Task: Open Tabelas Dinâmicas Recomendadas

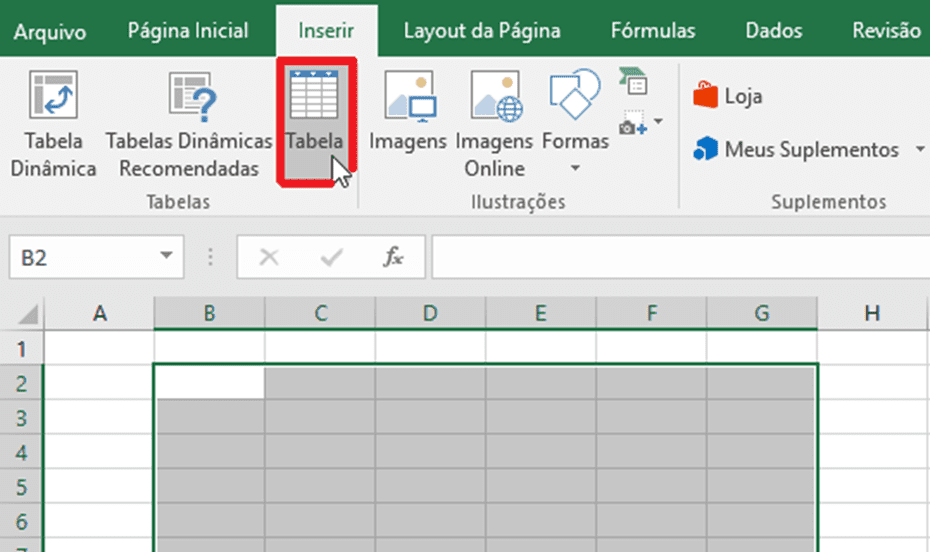Action: tap(189, 125)
